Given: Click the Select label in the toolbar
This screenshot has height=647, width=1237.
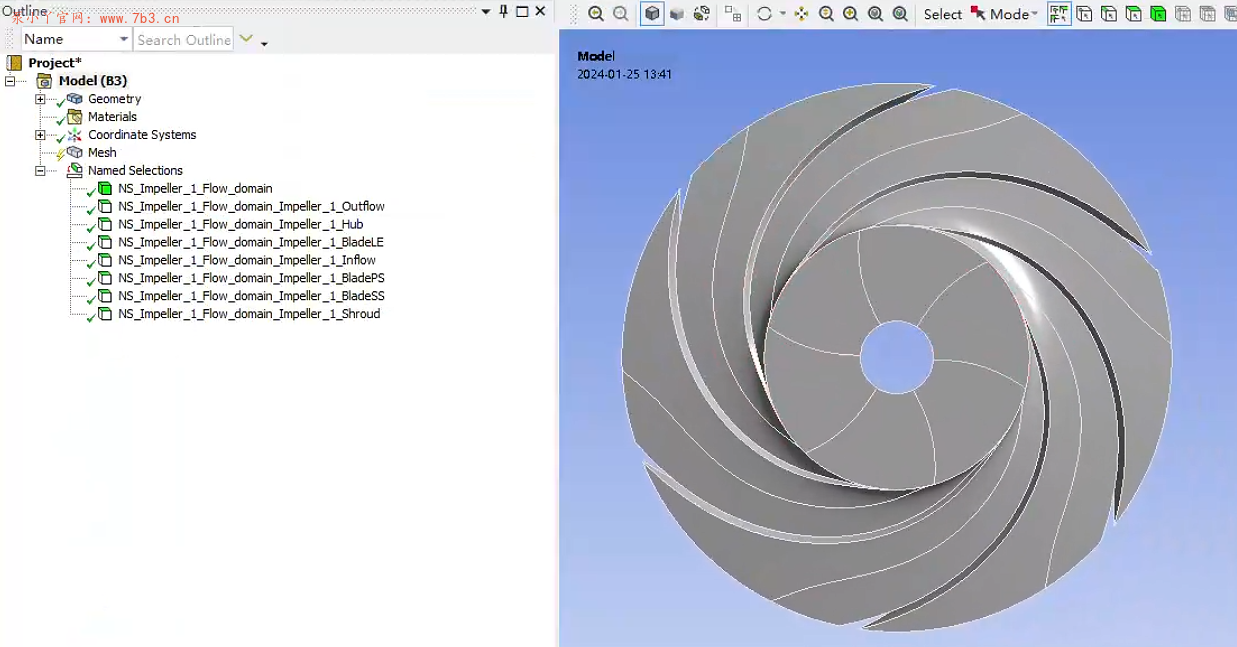Looking at the screenshot, I should [x=942, y=14].
